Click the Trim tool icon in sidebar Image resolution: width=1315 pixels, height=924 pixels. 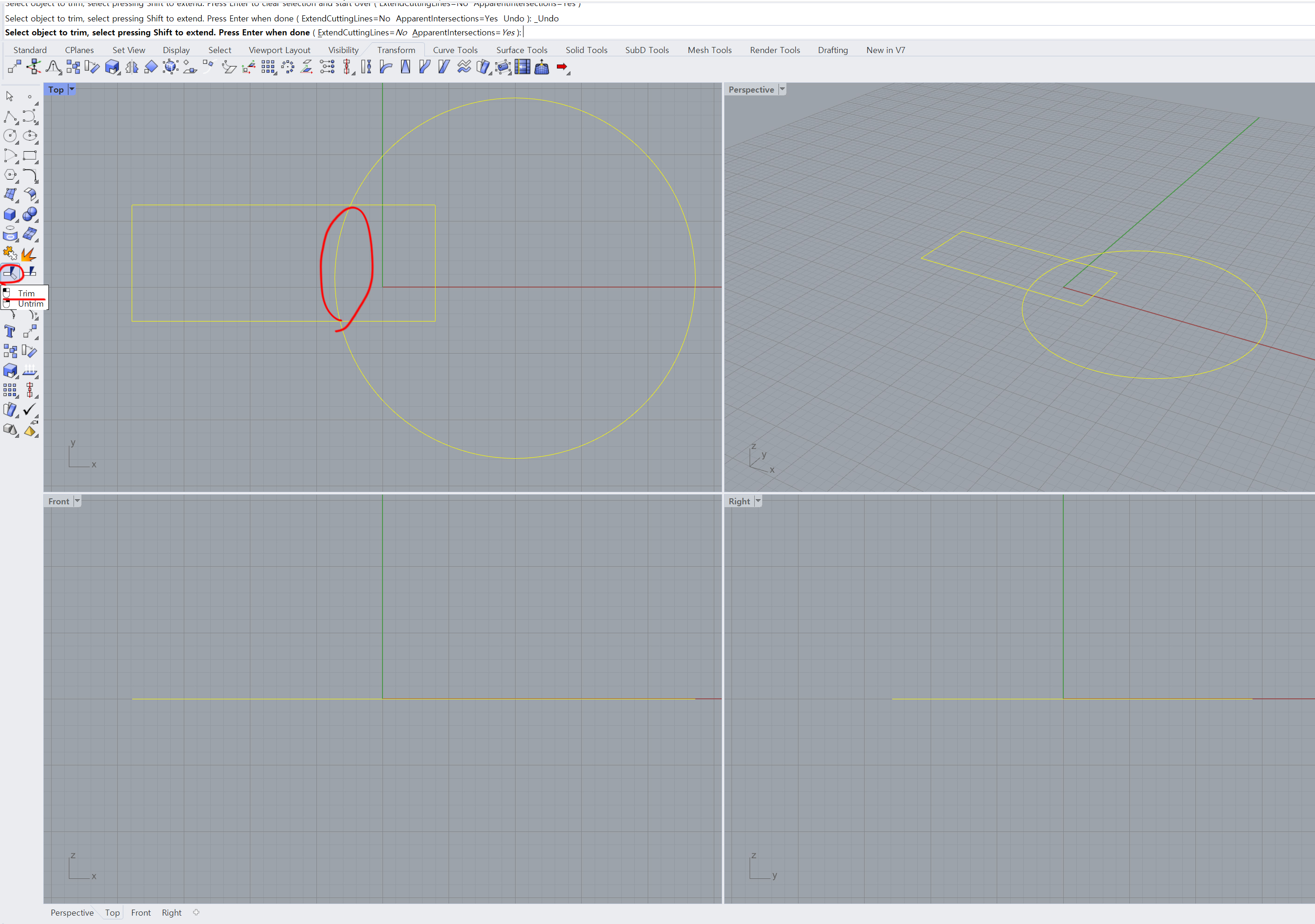(x=10, y=273)
